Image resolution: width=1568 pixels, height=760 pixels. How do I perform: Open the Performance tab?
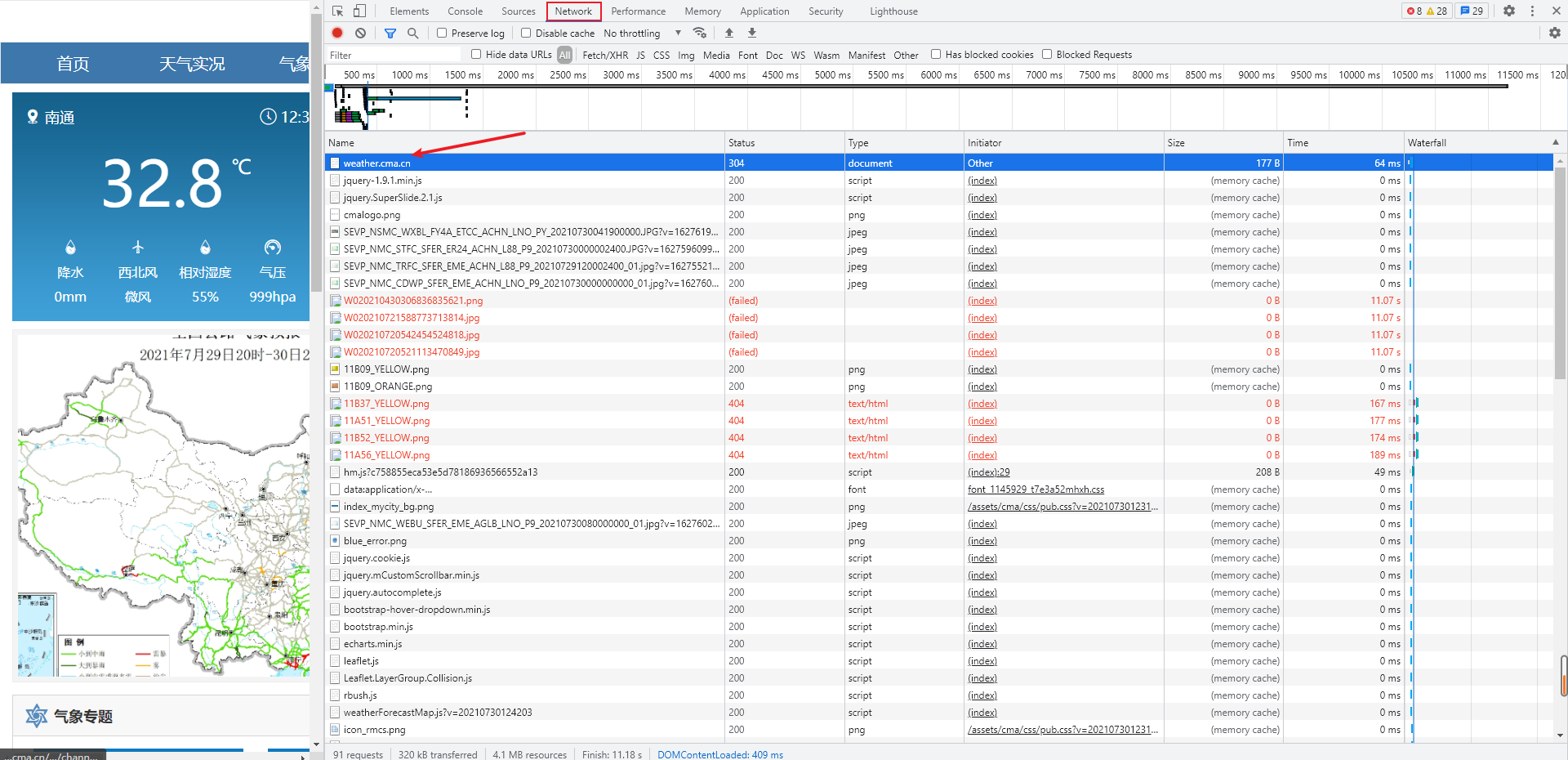point(638,11)
